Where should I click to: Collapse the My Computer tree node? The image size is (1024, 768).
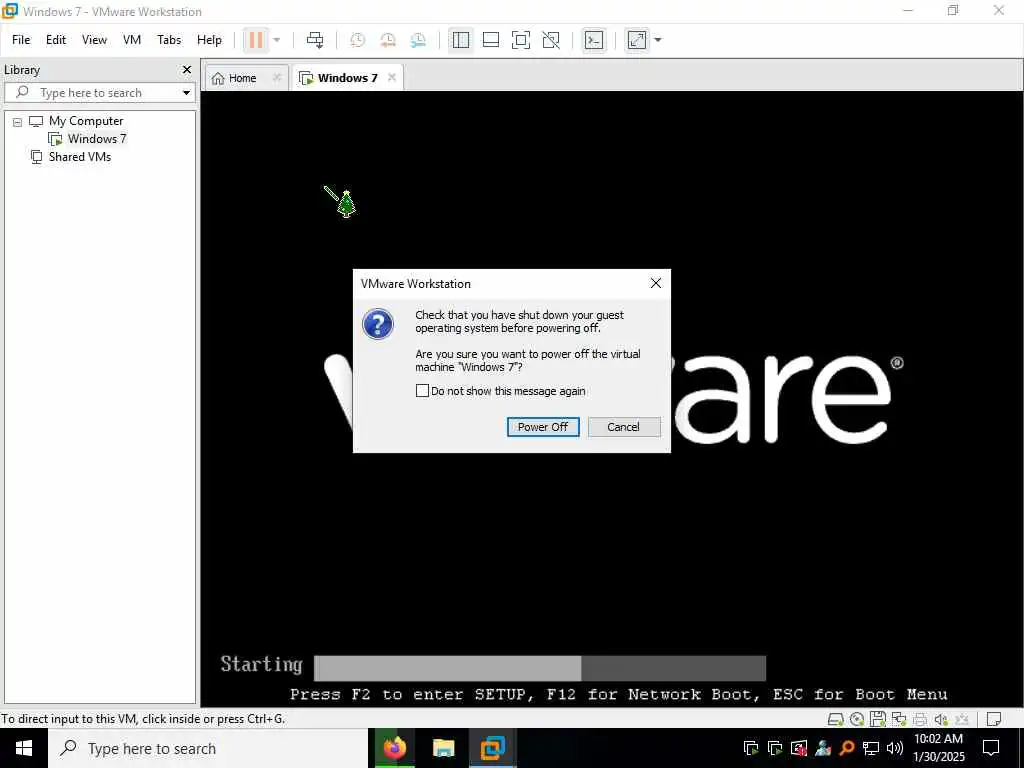click(x=18, y=121)
